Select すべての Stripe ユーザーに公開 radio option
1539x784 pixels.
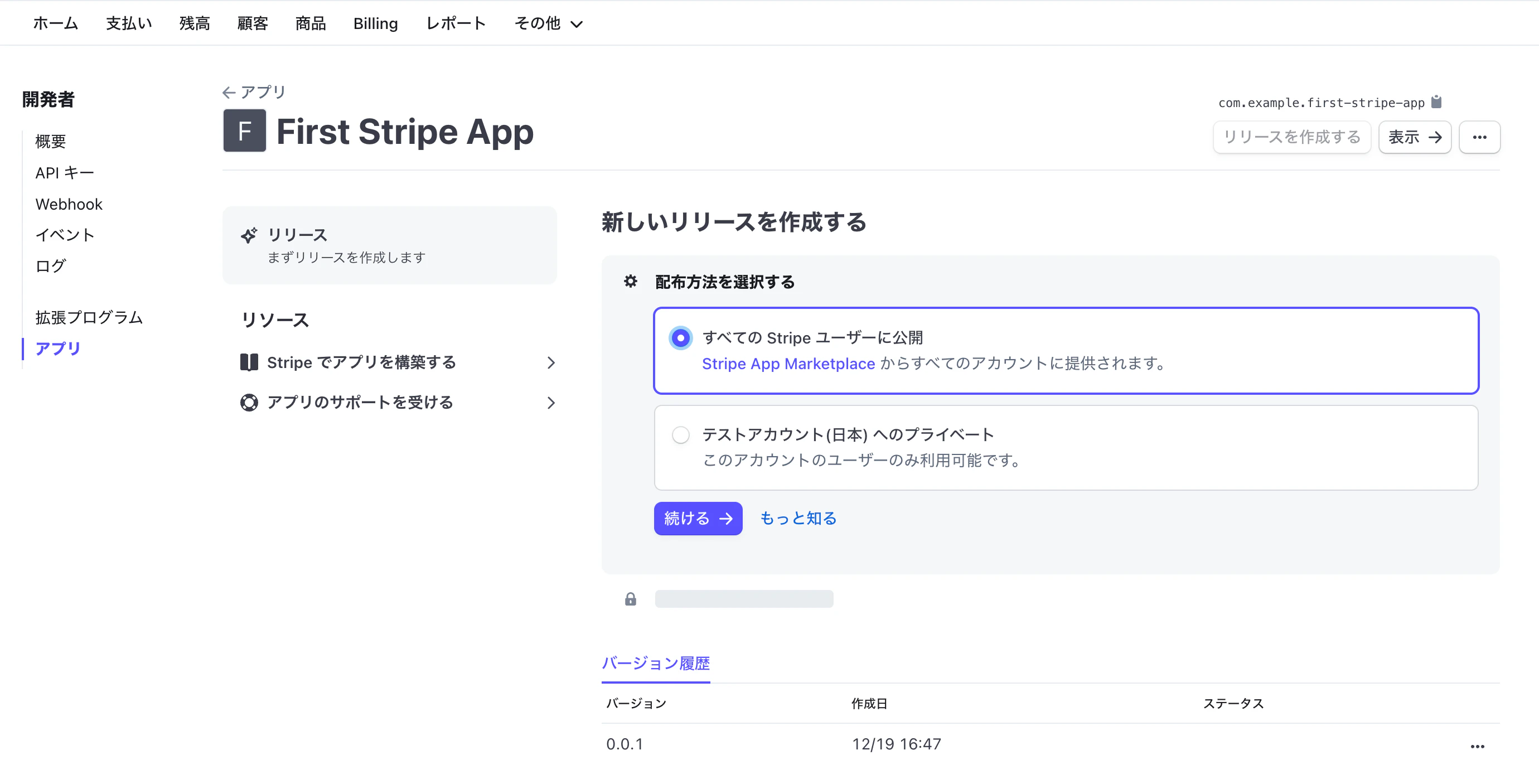click(680, 337)
